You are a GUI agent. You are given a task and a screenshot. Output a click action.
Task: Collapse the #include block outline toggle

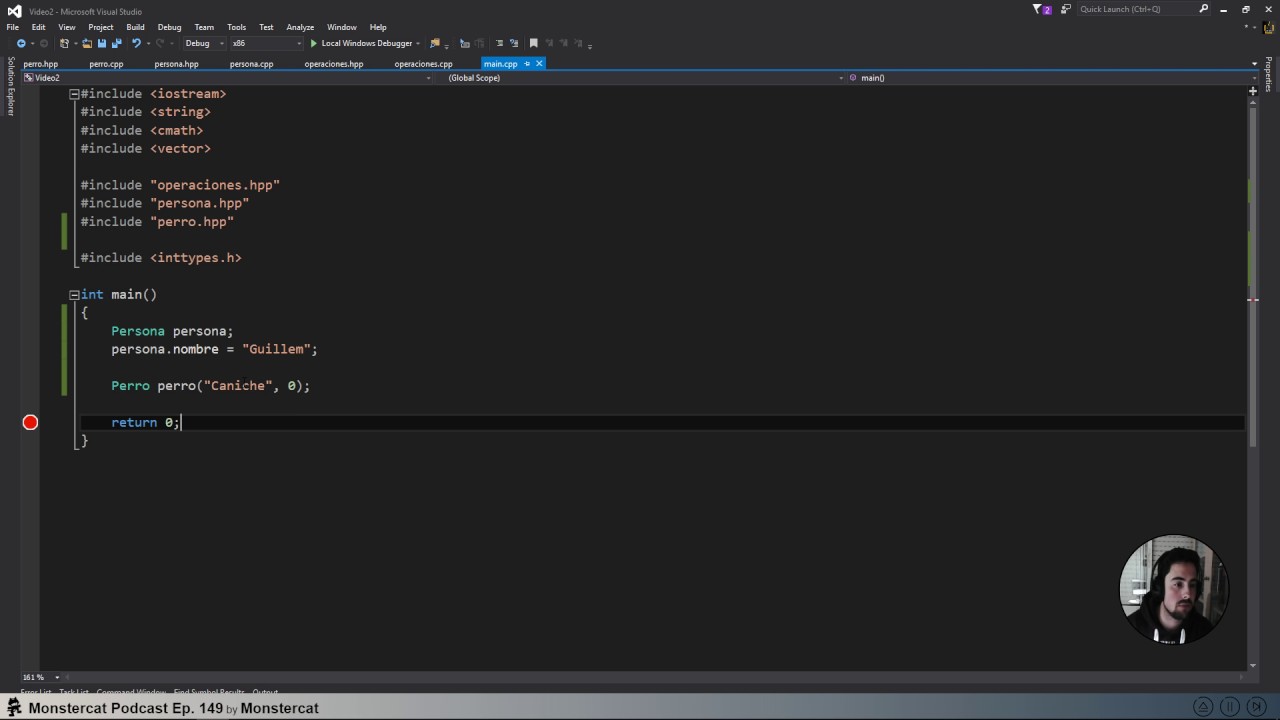click(74, 94)
